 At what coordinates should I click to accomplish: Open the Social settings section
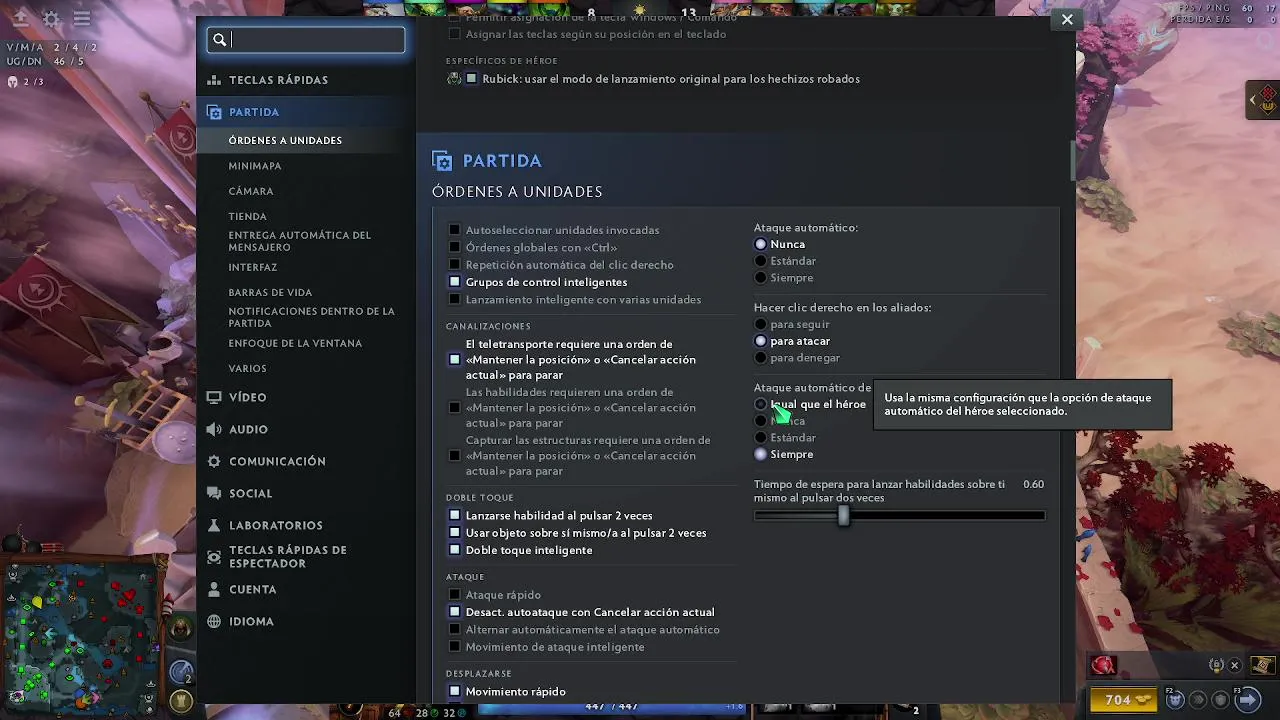click(x=250, y=493)
